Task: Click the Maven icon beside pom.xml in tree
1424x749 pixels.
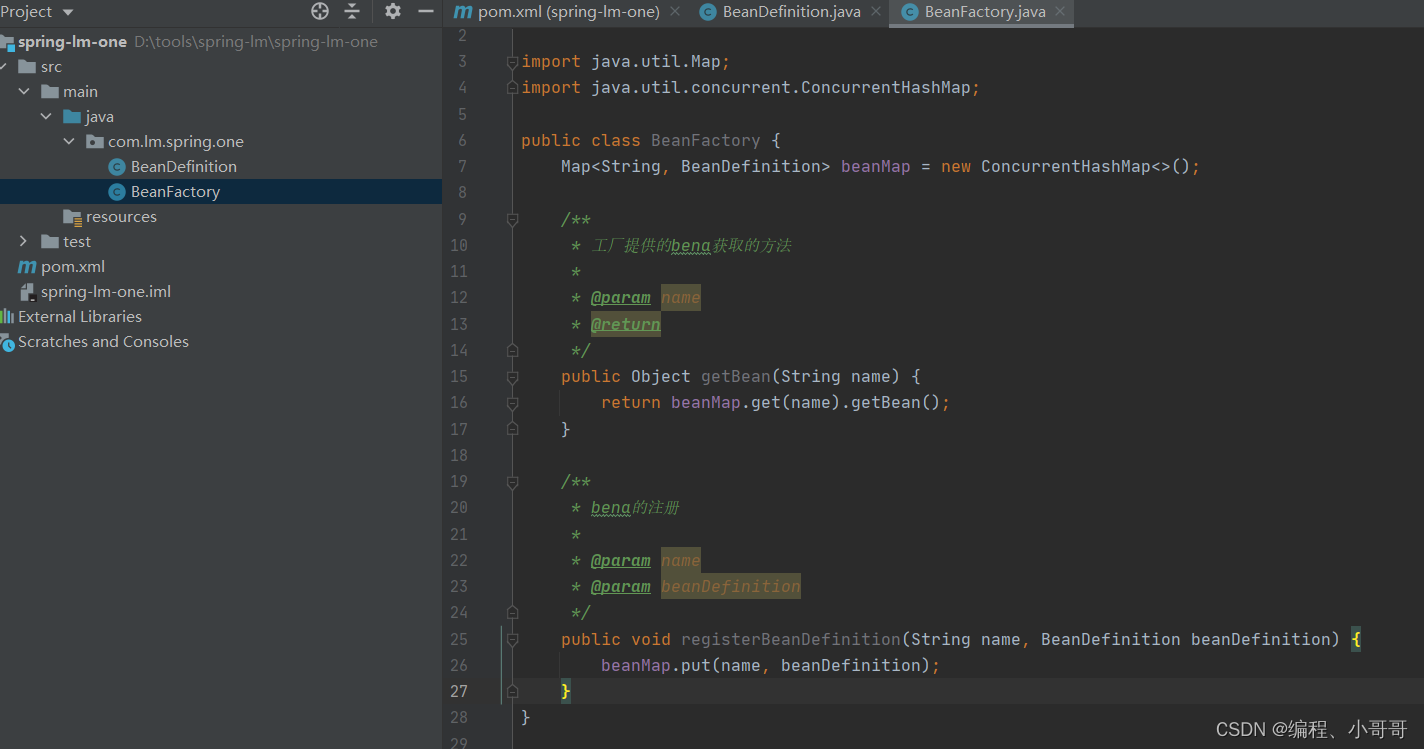Action: 27,267
